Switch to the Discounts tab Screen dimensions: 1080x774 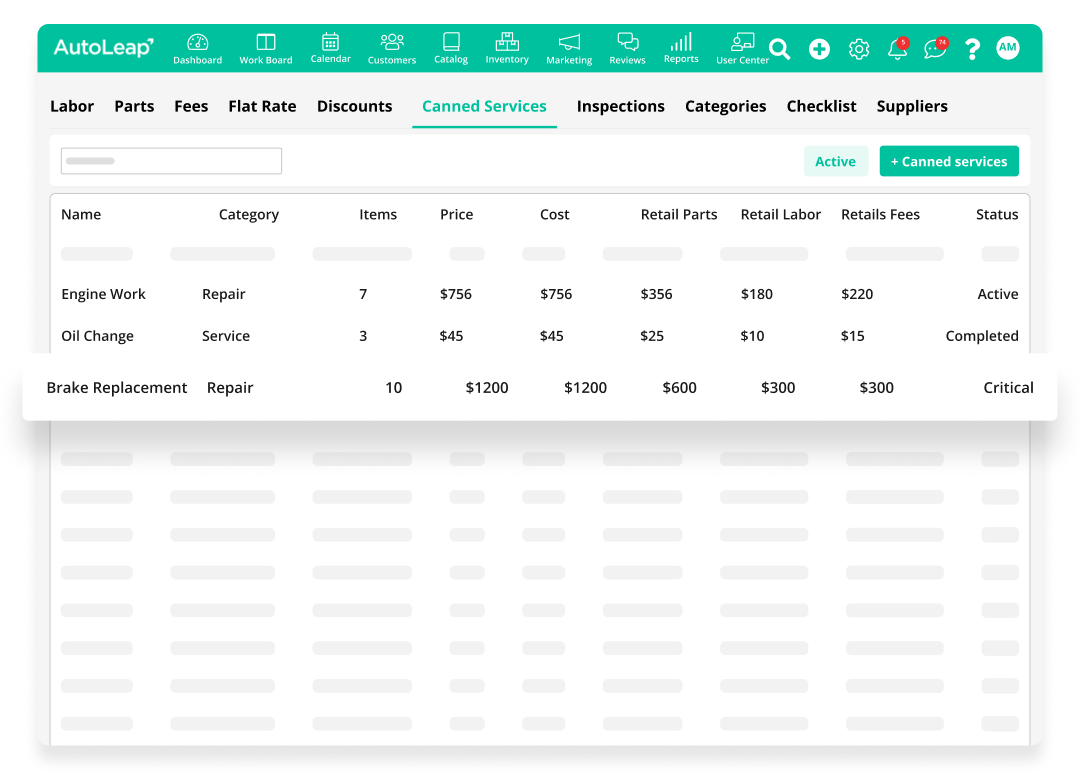pyautogui.click(x=355, y=106)
